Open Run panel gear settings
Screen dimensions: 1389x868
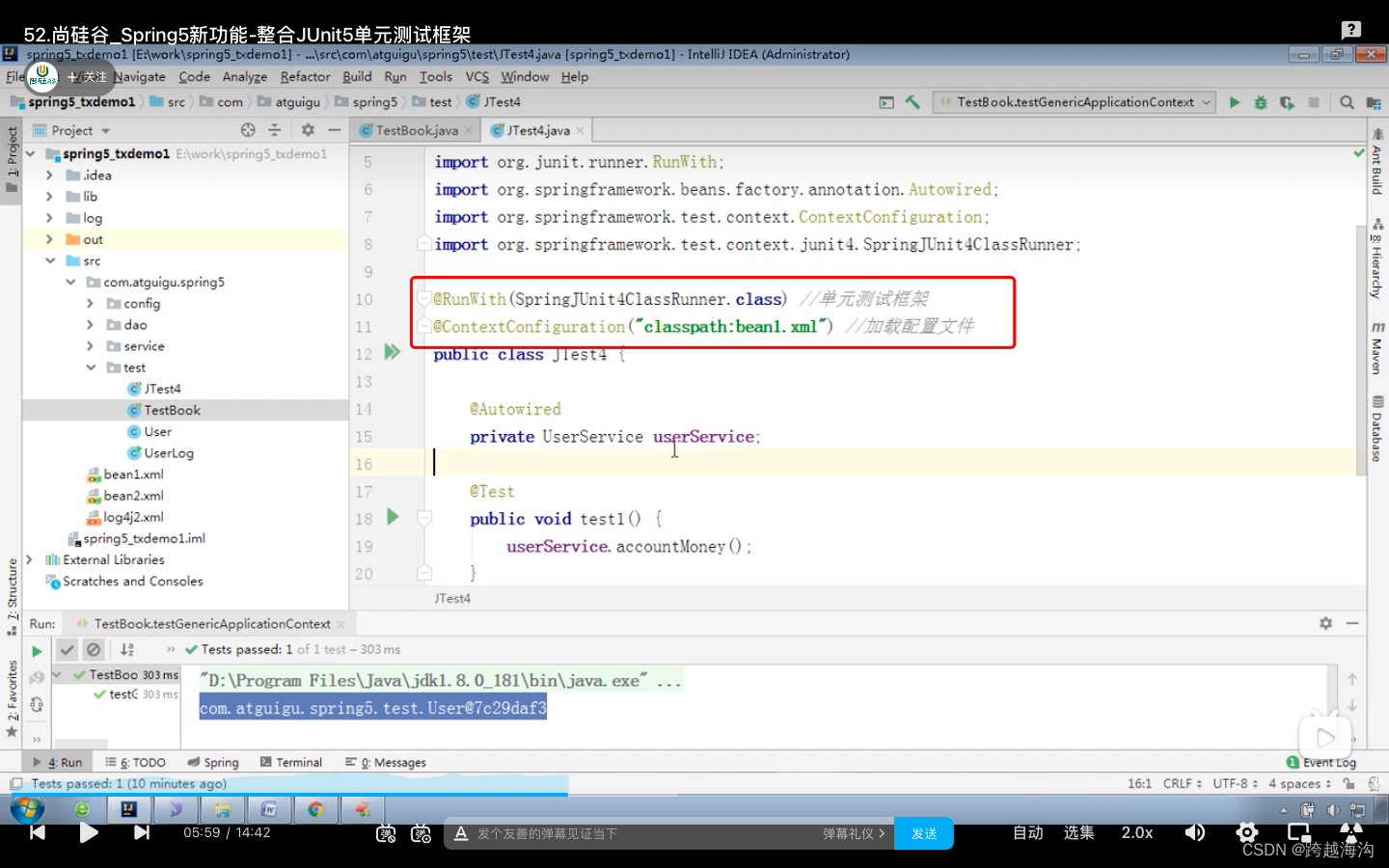pos(1326,624)
